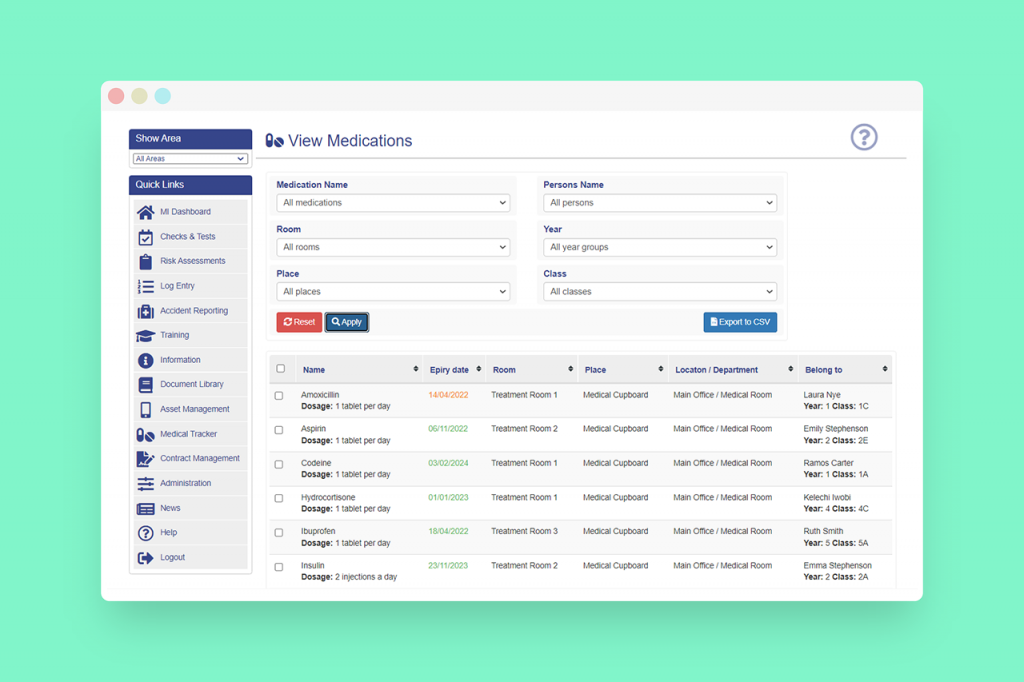Tick the select-all checkbox in table header
1024x682 pixels.
pos(281,368)
